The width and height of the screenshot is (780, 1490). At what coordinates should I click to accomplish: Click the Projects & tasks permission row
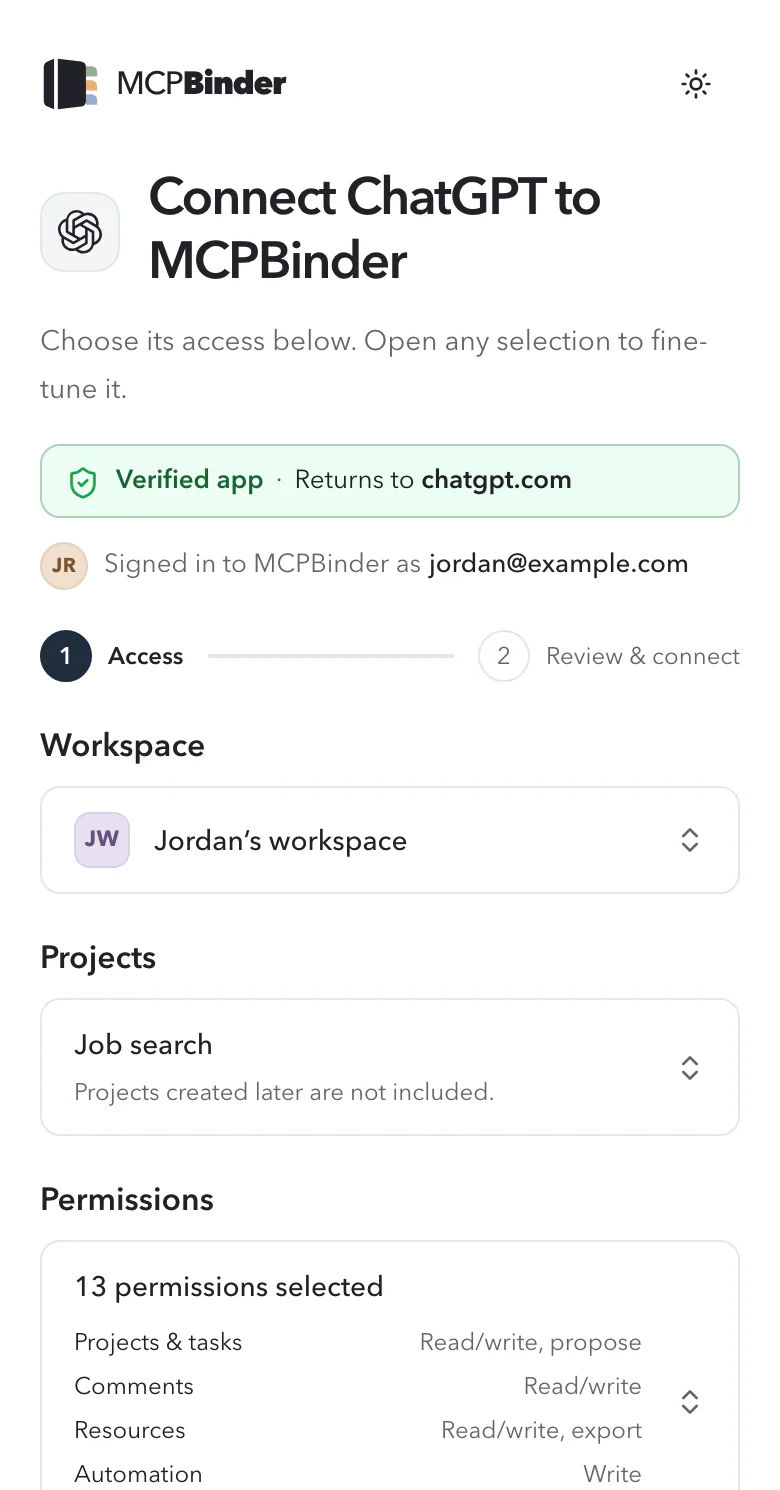click(x=358, y=1342)
